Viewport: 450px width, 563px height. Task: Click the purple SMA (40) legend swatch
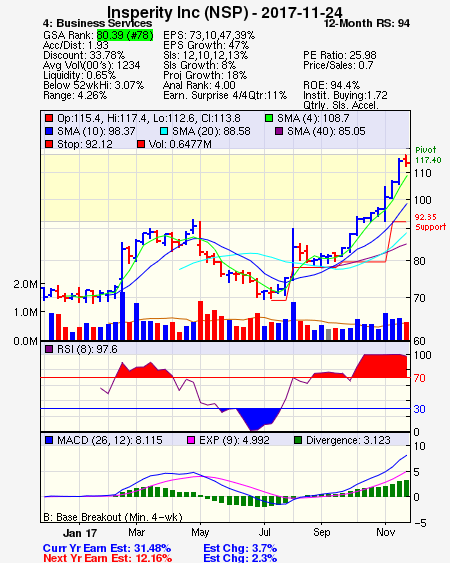coord(279,131)
